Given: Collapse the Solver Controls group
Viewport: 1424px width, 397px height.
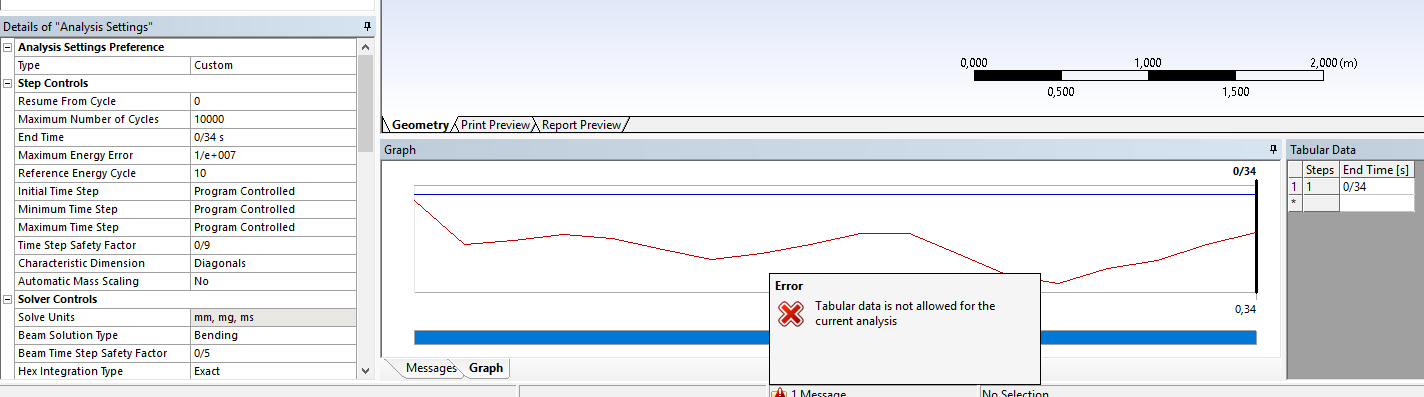Looking at the screenshot, I should pos(8,299).
